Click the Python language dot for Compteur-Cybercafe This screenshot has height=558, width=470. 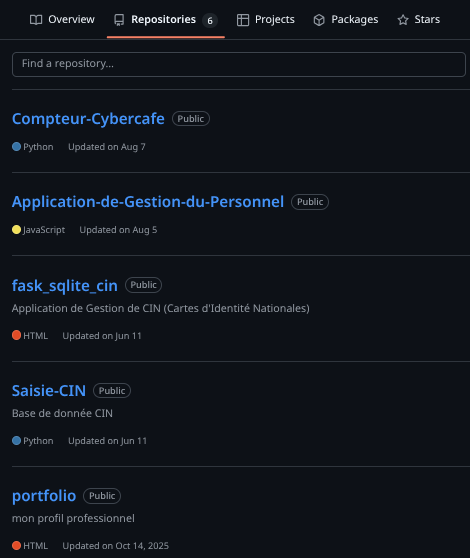(16, 147)
